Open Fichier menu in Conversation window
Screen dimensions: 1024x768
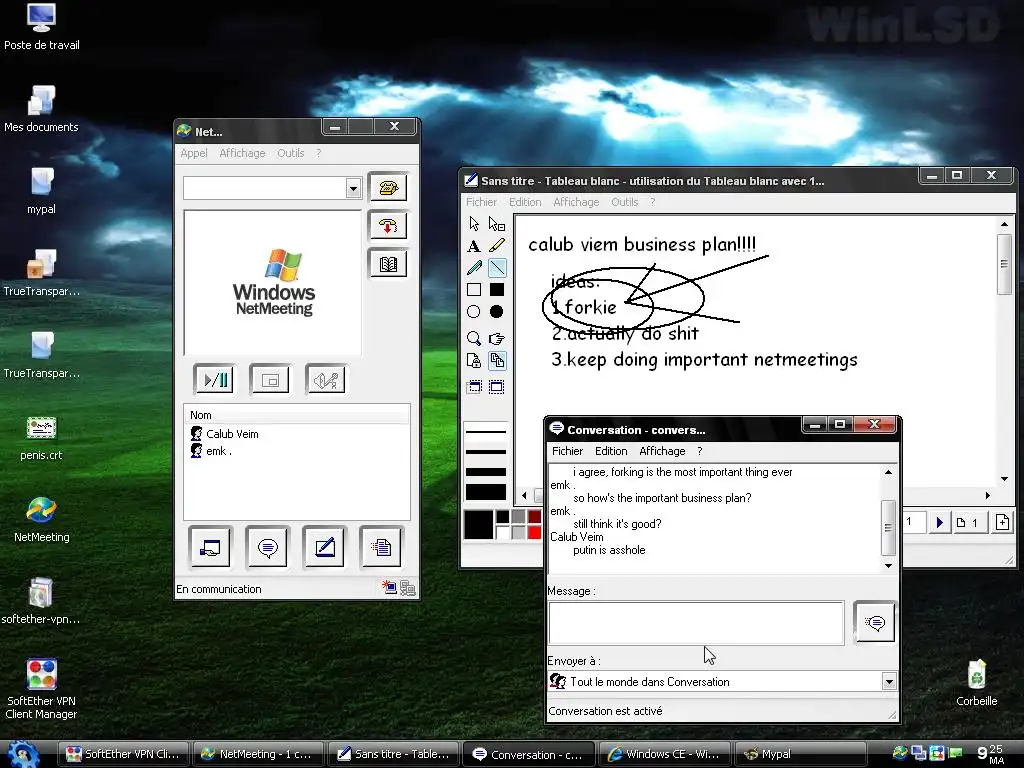(x=568, y=451)
